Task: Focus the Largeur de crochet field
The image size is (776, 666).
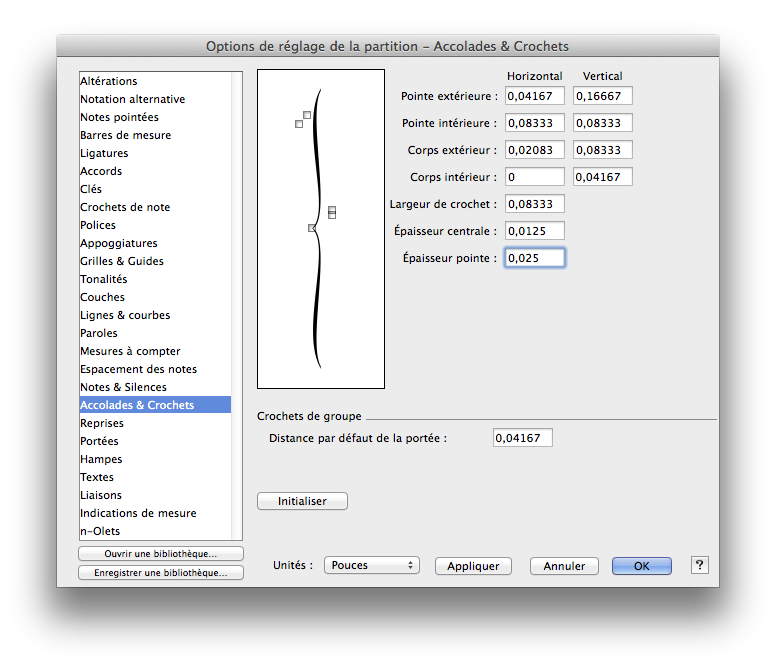Action: click(x=534, y=204)
